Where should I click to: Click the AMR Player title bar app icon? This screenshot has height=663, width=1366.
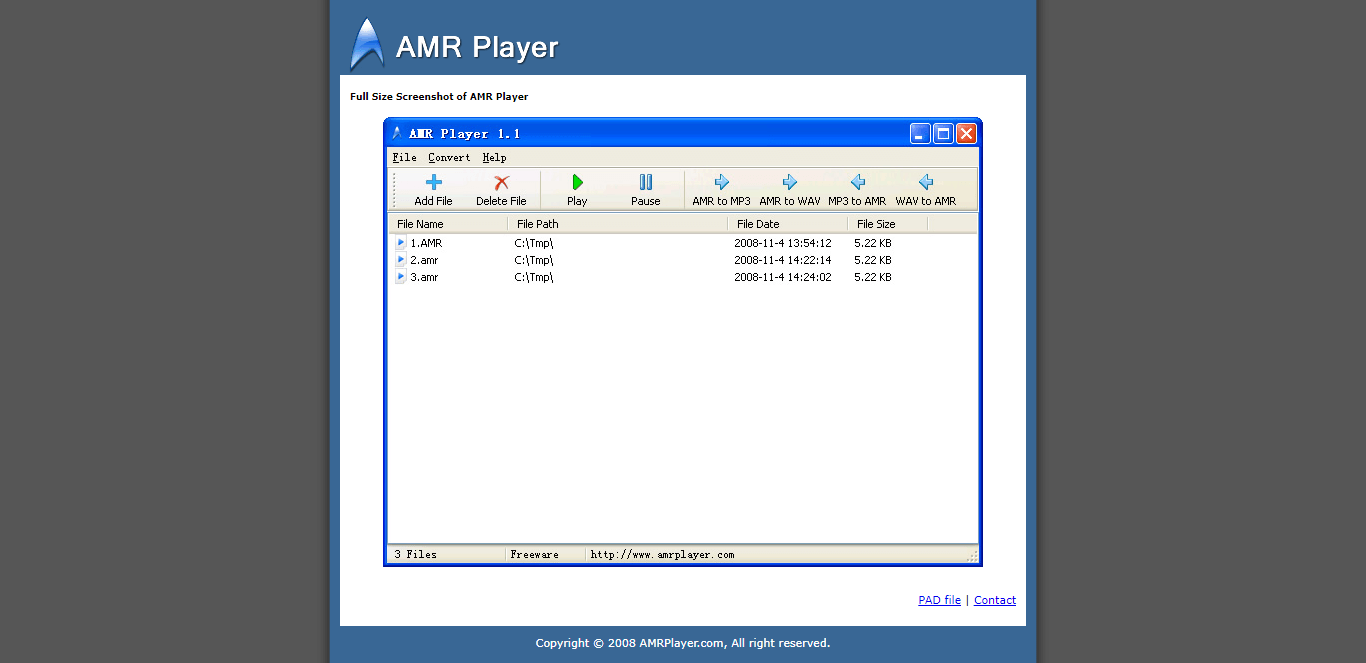click(397, 133)
